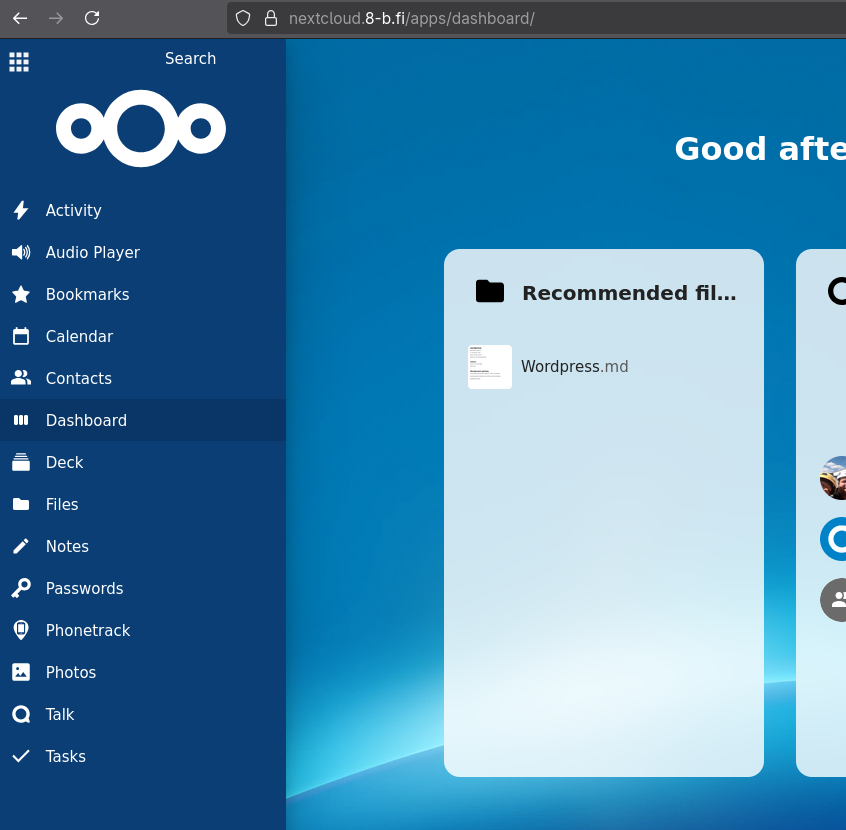Click the Calendar icon in sidebar
The height and width of the screenshot is (830, 846).
point(20,336)
